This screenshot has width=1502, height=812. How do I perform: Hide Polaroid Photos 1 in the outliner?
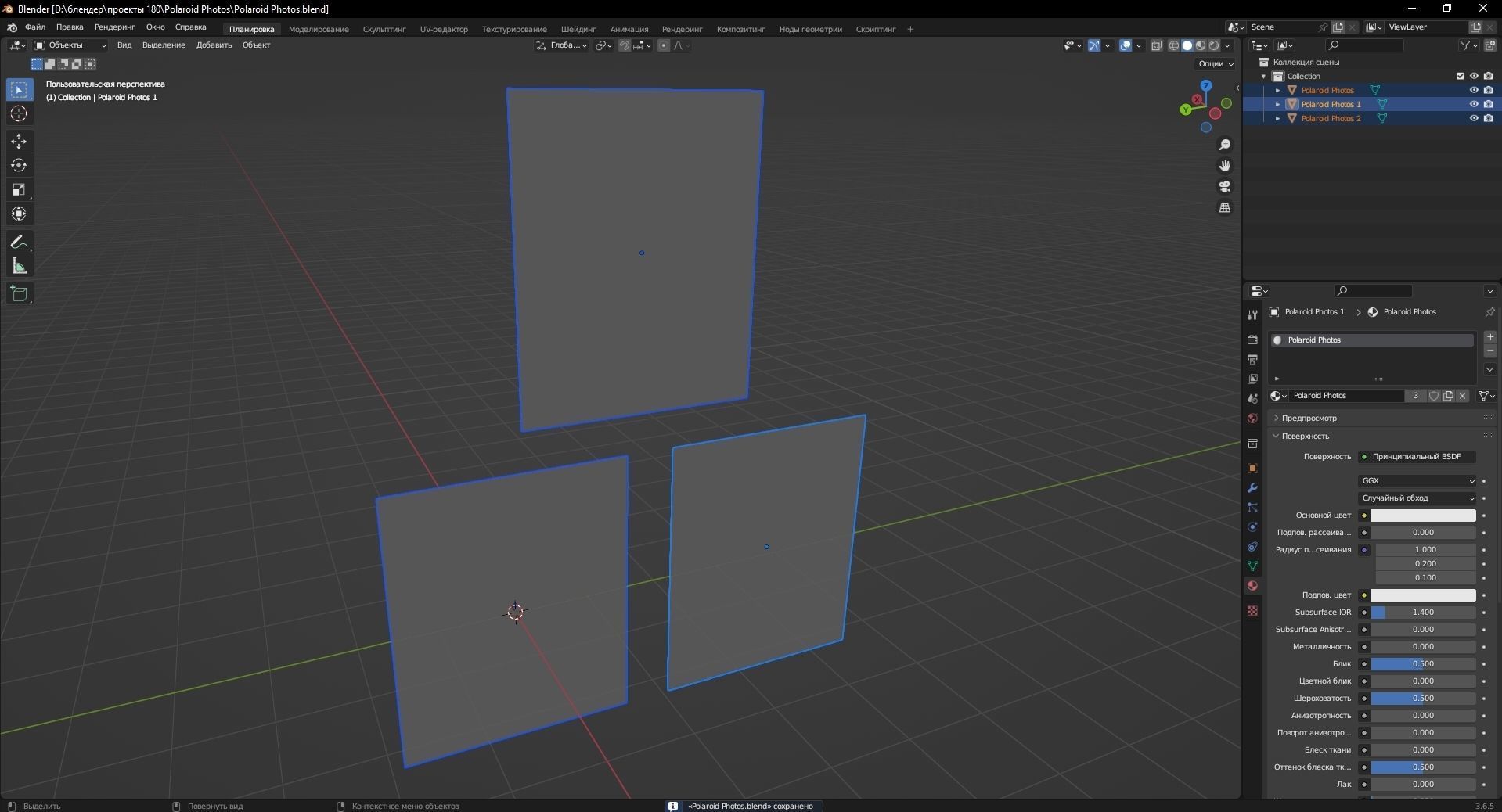point(1474,104)
